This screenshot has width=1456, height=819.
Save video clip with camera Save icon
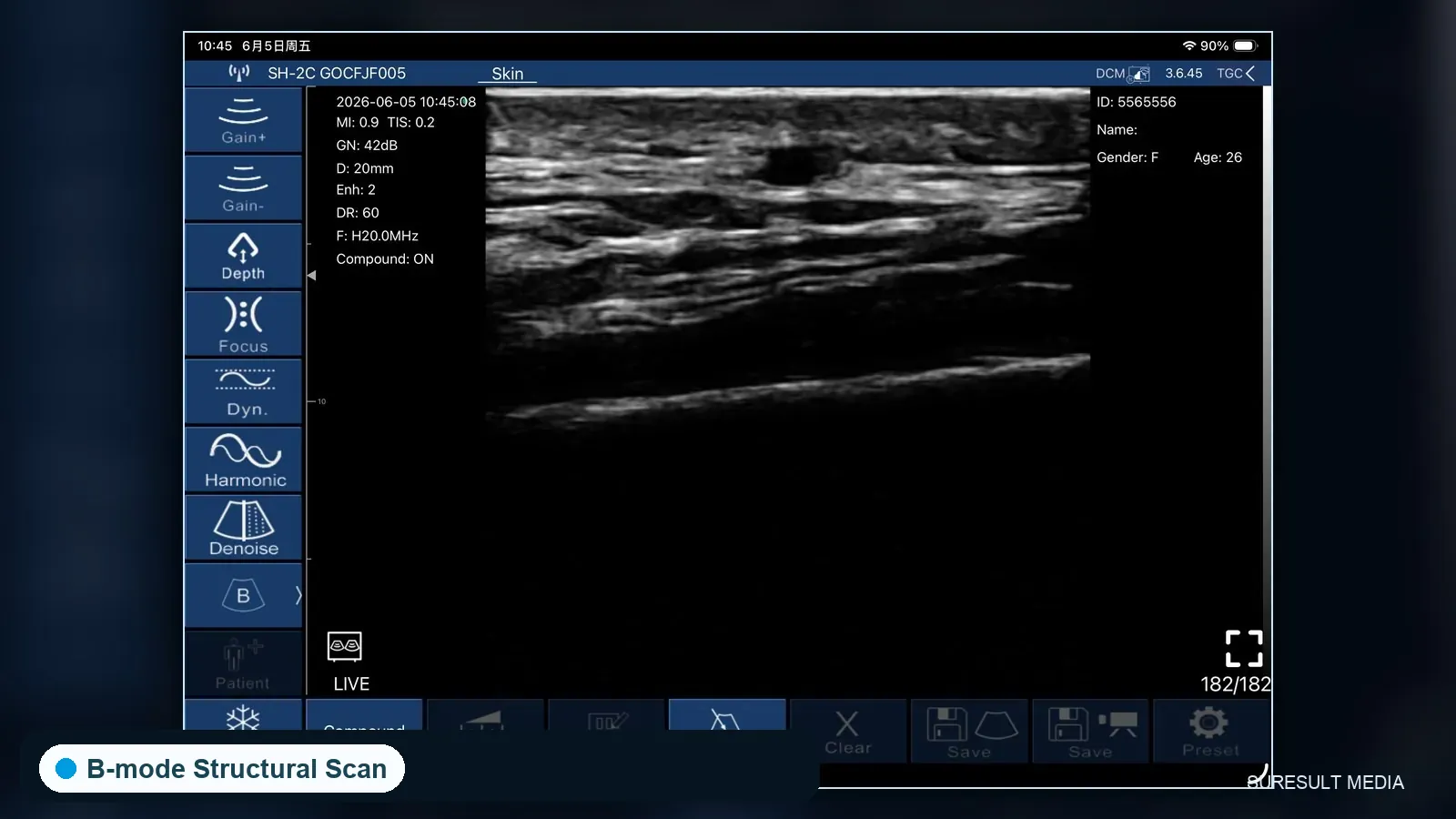click(x=1091, y=732)
